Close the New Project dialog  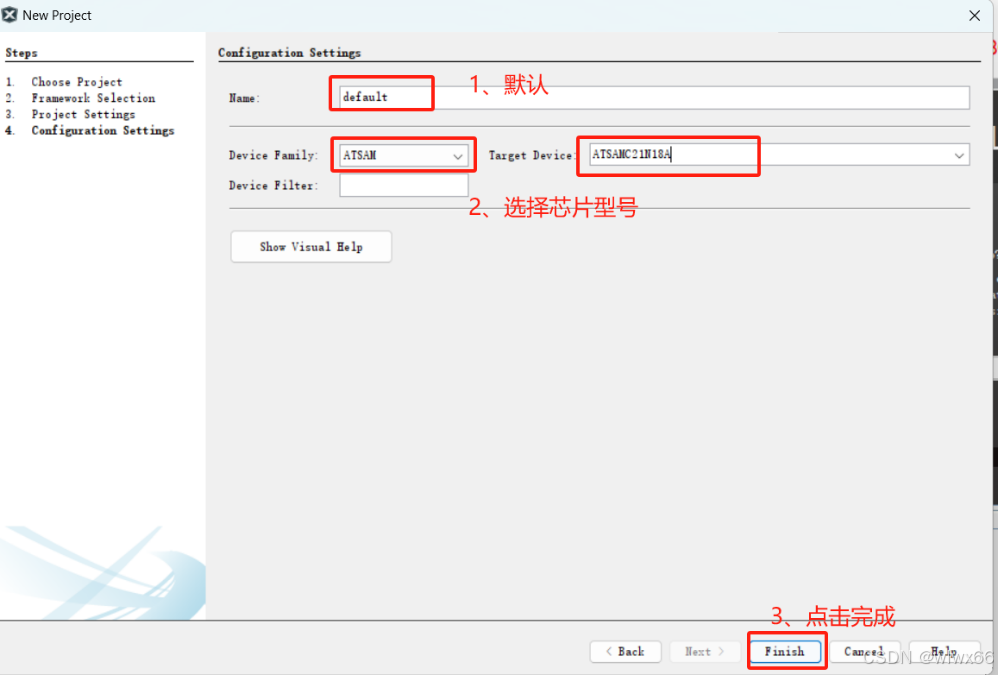tap(973, 15)
